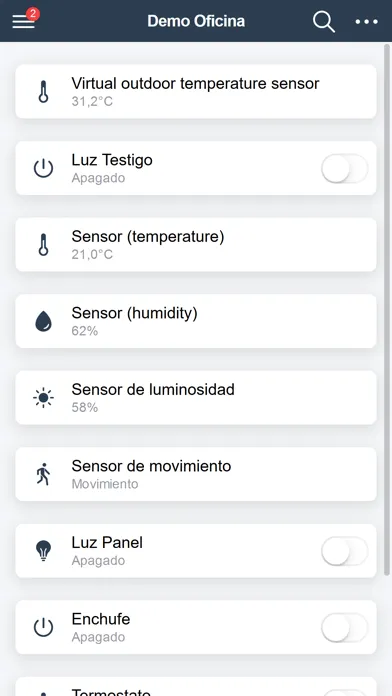Viewport: 392px width, 696px height.
Task: Open the hamburger menu with notification badge
Action: (x=25, y=20)
